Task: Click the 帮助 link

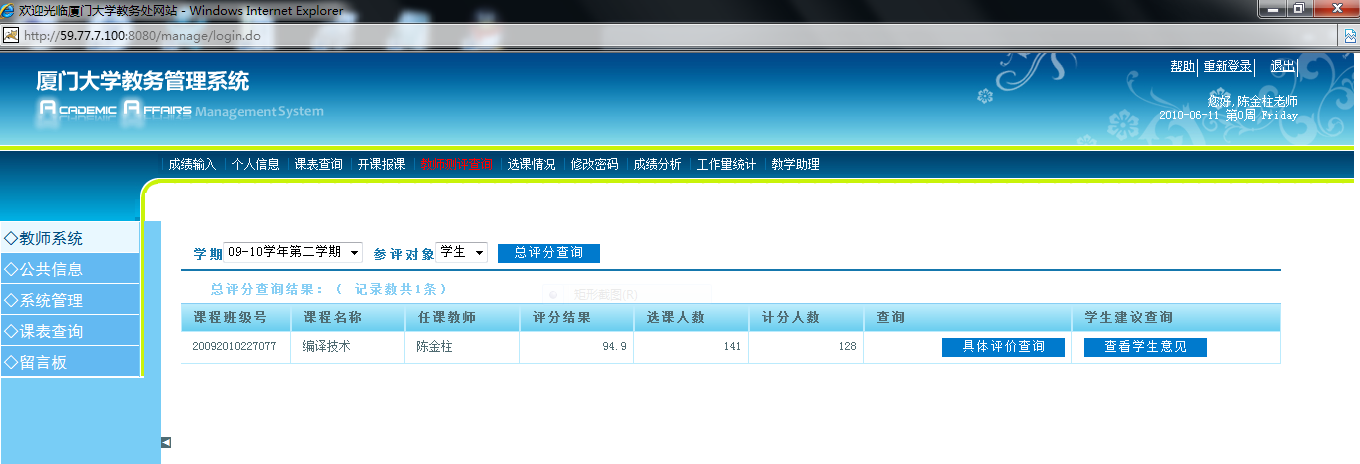Action: click(1182, 66)
